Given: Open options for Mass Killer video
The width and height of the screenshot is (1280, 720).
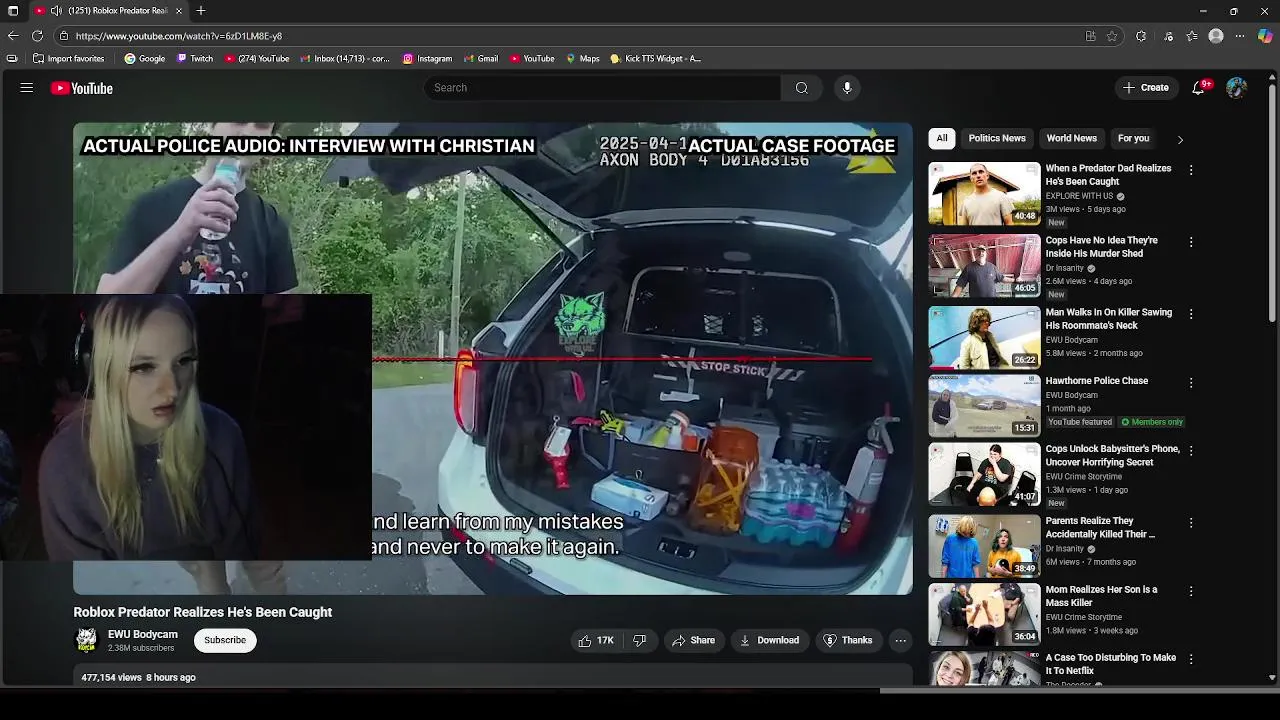Looking at the screenshot, I should point(1191,592).
